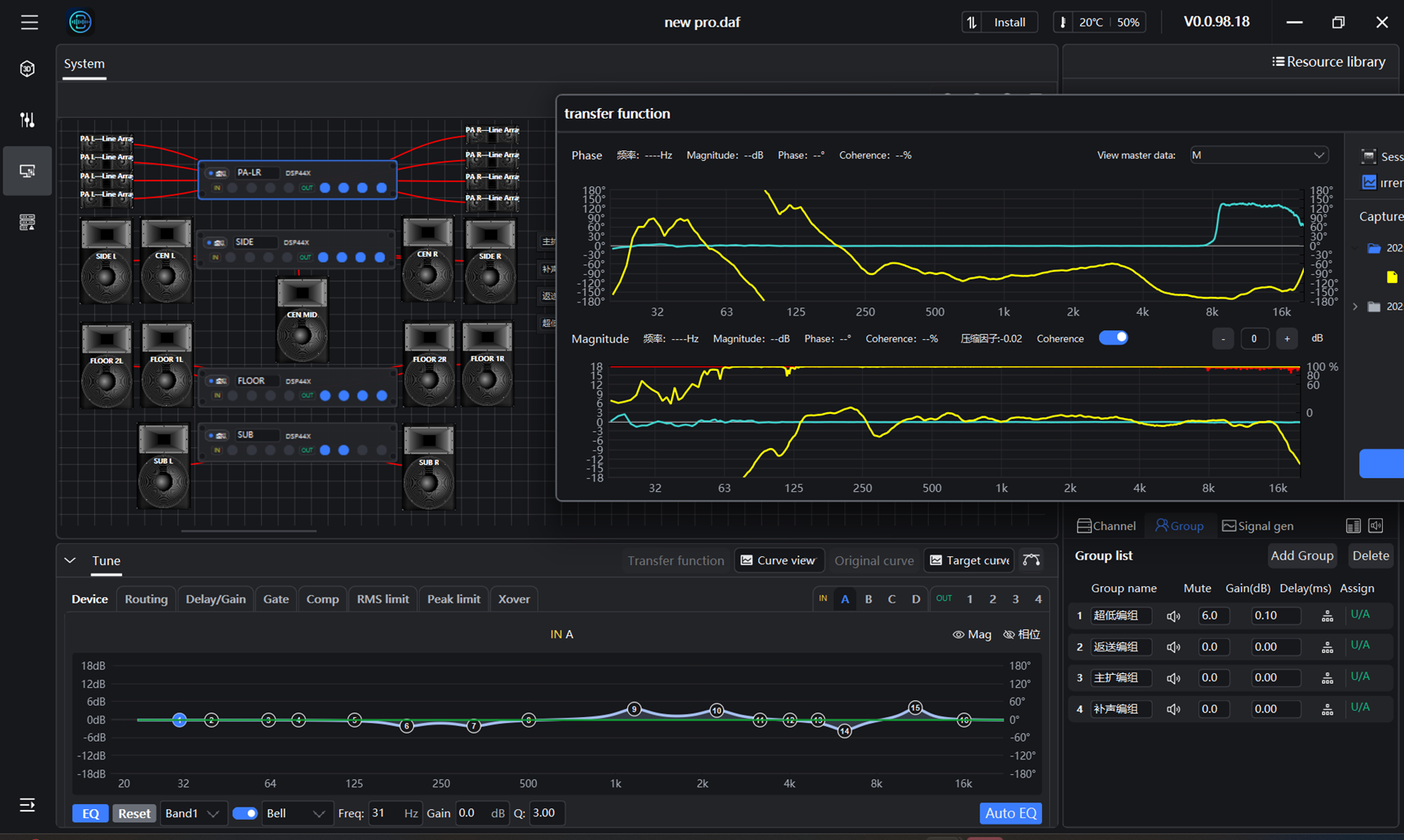Mute the 超低编组 group
Viewport: 1404px width, 840px height.
1173,616
